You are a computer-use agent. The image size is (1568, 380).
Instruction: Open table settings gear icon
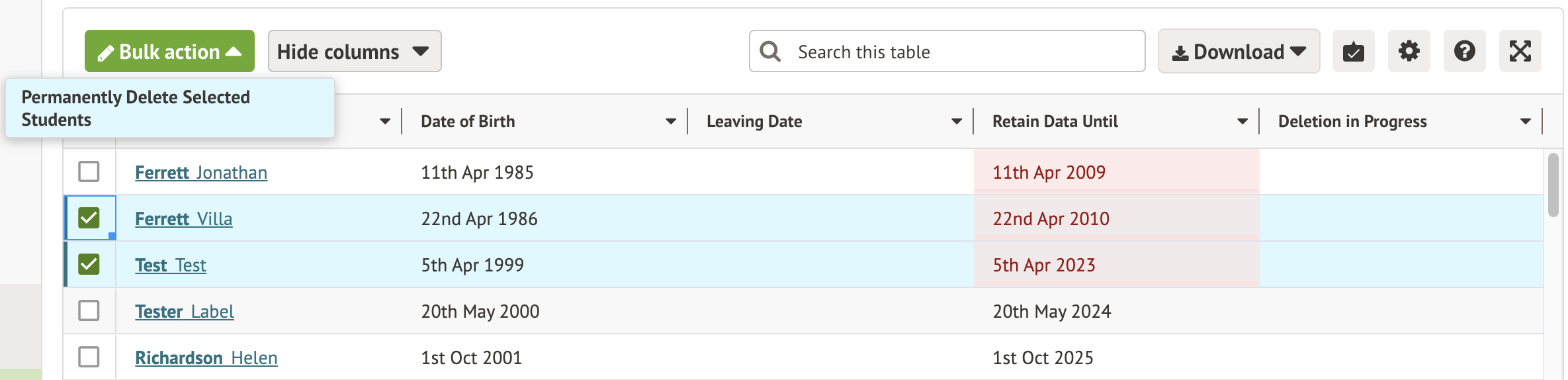(x=1409, y=52)
